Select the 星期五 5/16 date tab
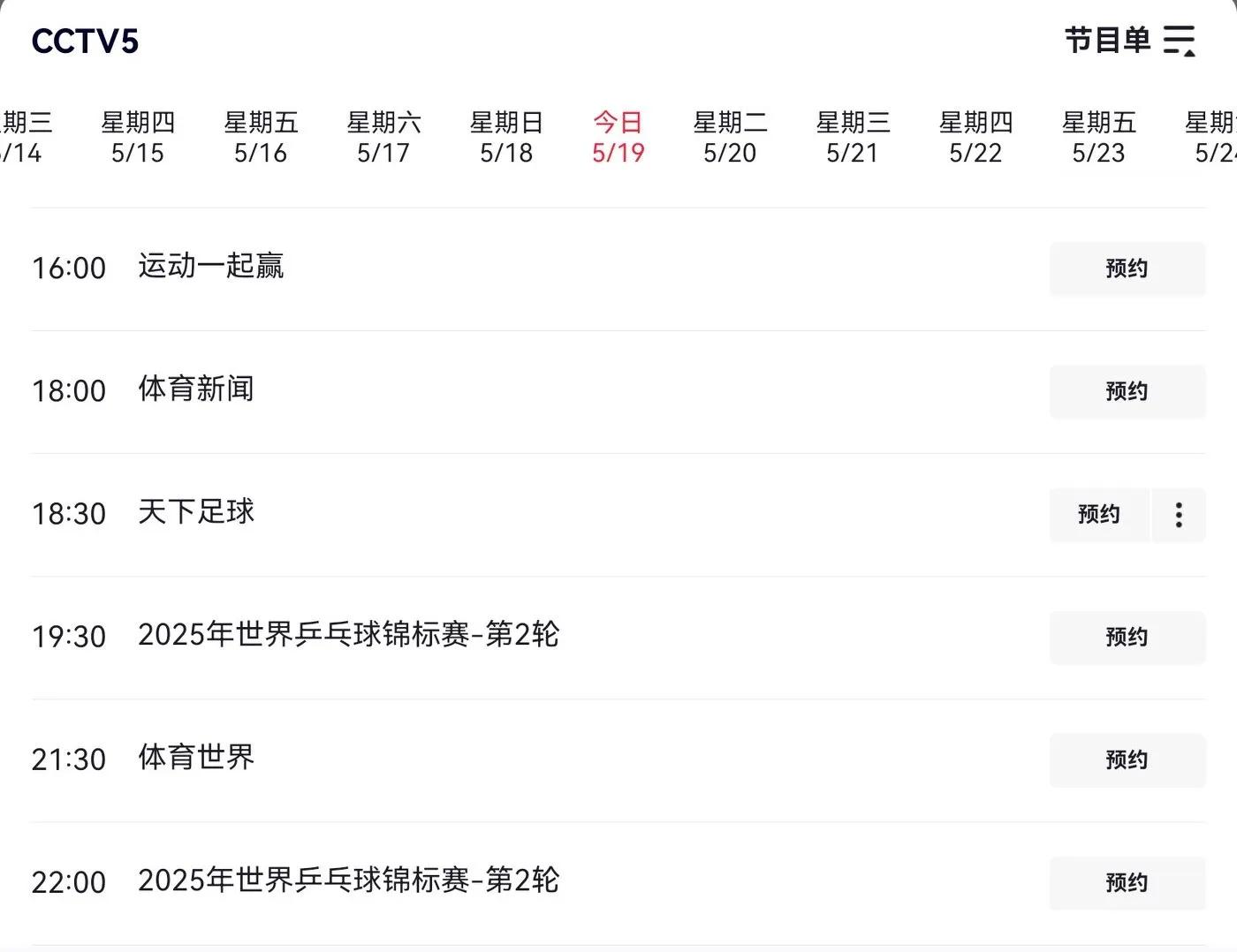Image resolution: width=1237 pixels, height=952 pixels. [x=261, y=137]
